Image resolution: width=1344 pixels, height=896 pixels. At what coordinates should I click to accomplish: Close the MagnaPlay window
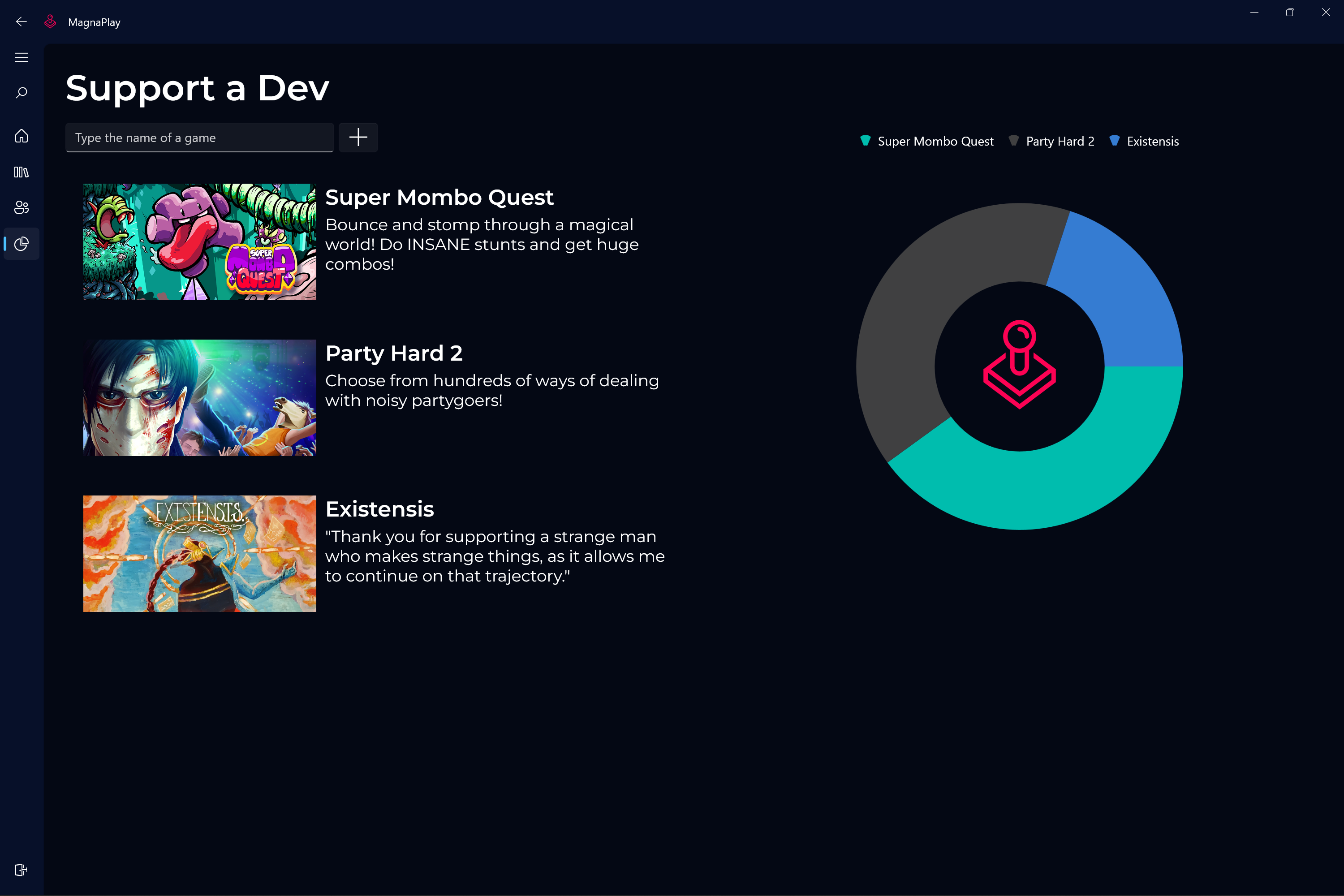tap(1326, 12)
